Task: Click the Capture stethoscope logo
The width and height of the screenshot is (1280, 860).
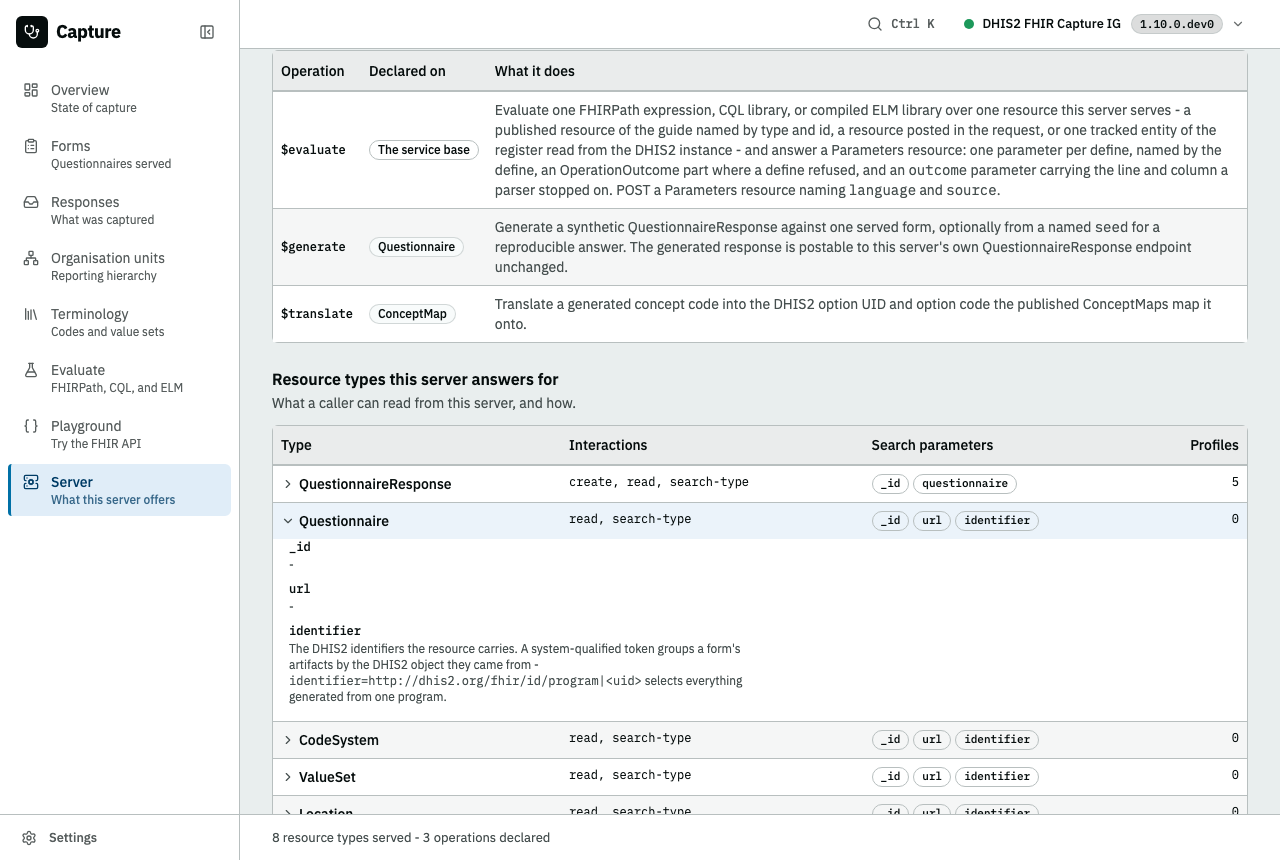Action: (x=32, y=32)
